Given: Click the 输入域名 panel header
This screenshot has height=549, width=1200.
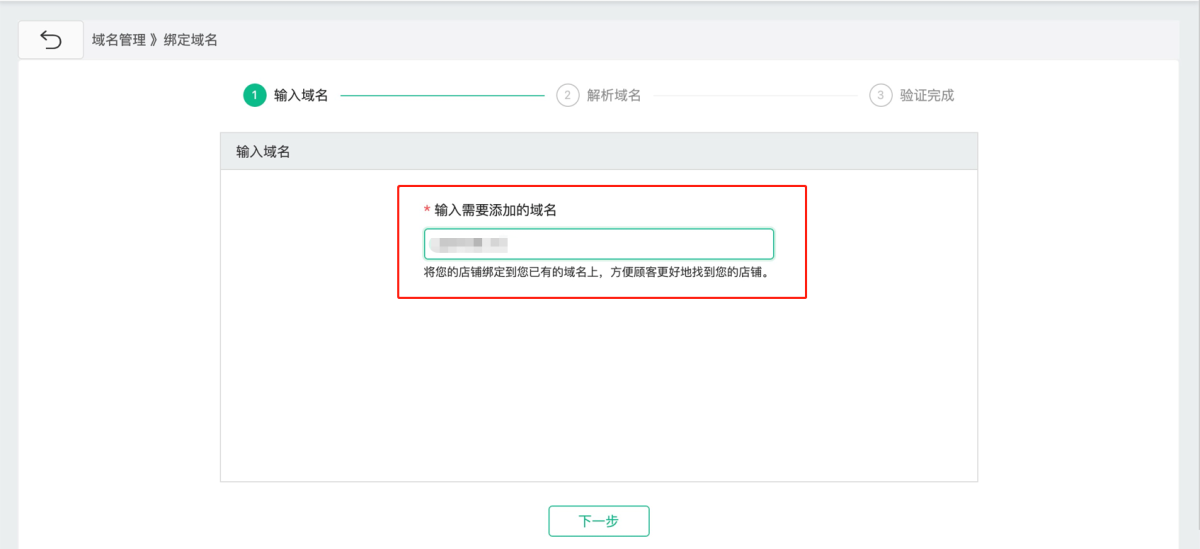Looking at the screenshot, I should point(598,151).
